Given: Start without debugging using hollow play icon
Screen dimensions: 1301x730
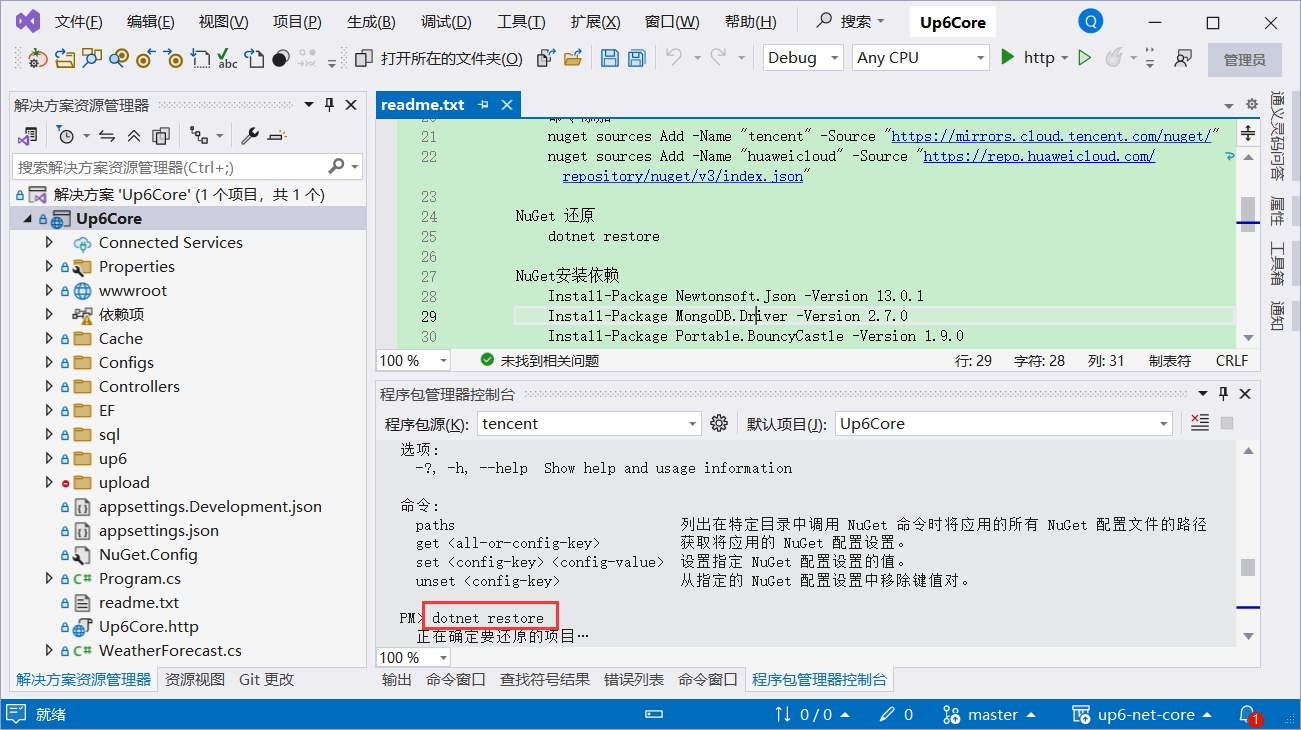Looking at the screenshot, I should [x=1084, y=58].
